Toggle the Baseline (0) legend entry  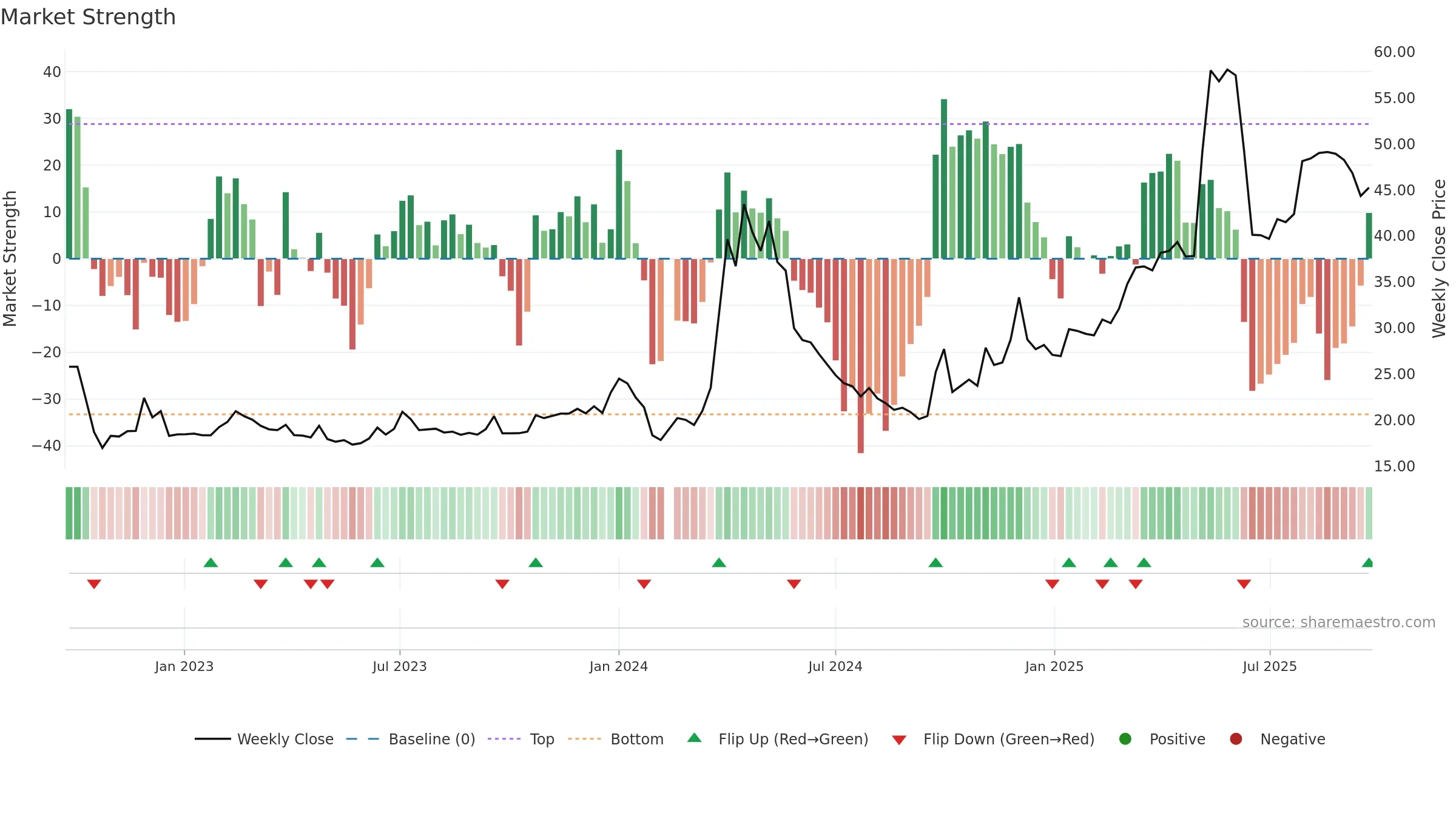pos(411,739)
